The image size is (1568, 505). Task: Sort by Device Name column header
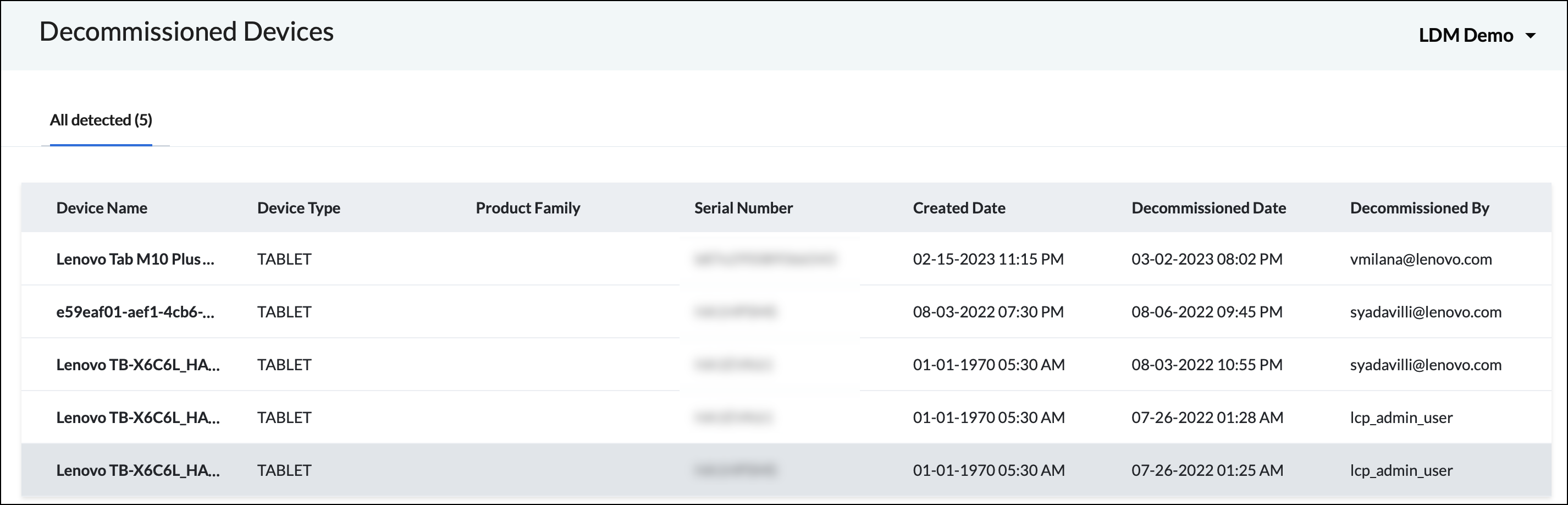[102, 208]
